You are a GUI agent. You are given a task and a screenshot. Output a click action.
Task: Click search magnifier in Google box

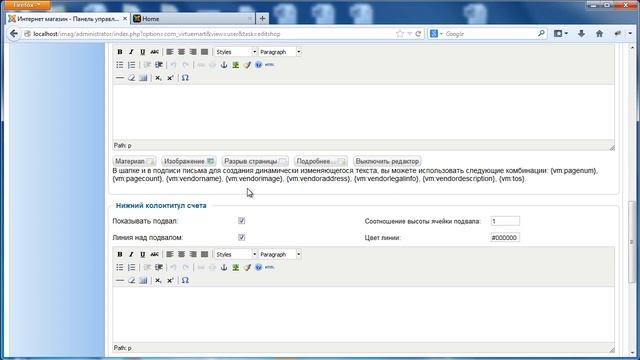point(541,33)
